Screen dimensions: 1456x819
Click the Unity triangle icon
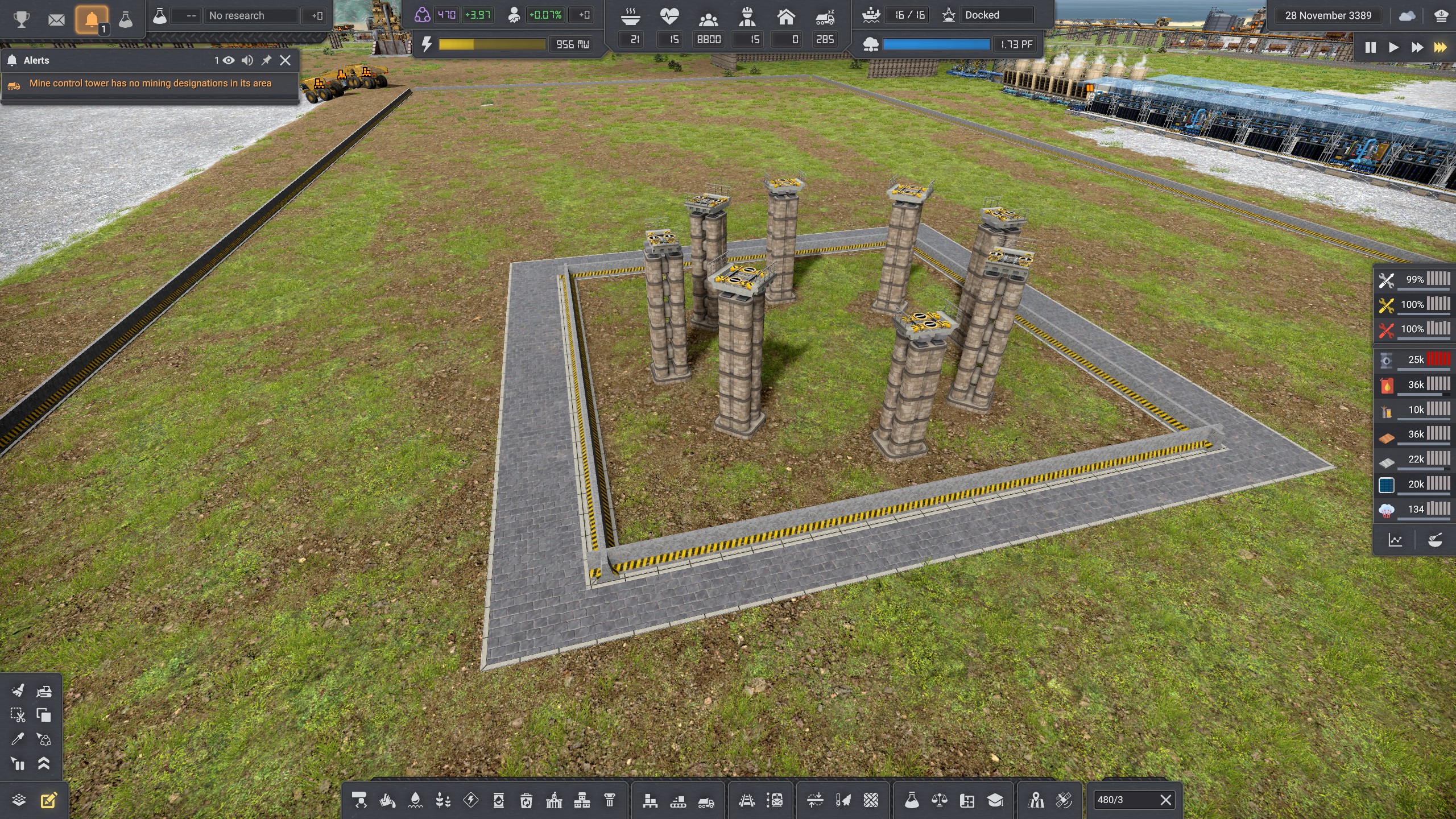(x=422, y=15)
